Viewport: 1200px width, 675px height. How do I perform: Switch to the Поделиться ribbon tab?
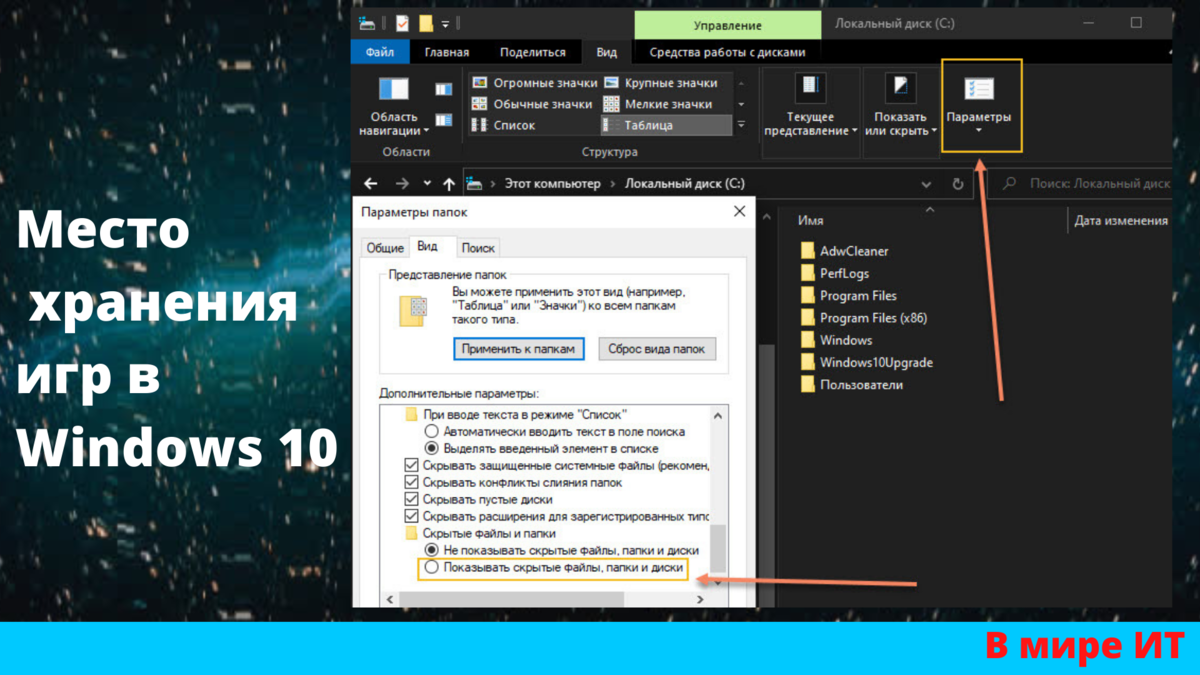[533, 52]
